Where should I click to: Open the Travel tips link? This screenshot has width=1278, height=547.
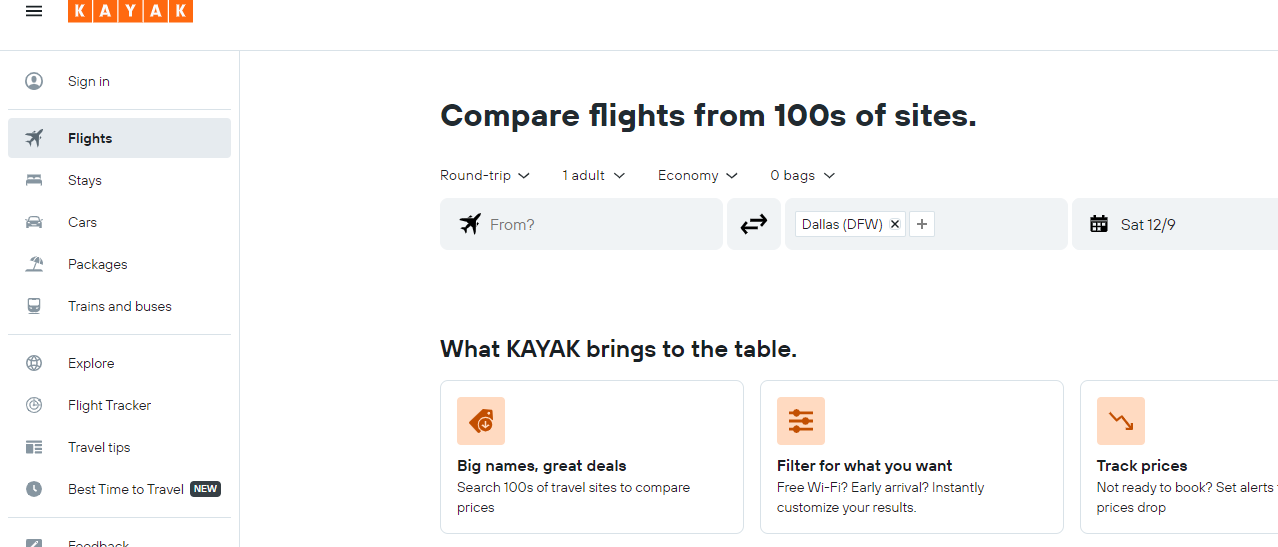(x=99, y=447)
